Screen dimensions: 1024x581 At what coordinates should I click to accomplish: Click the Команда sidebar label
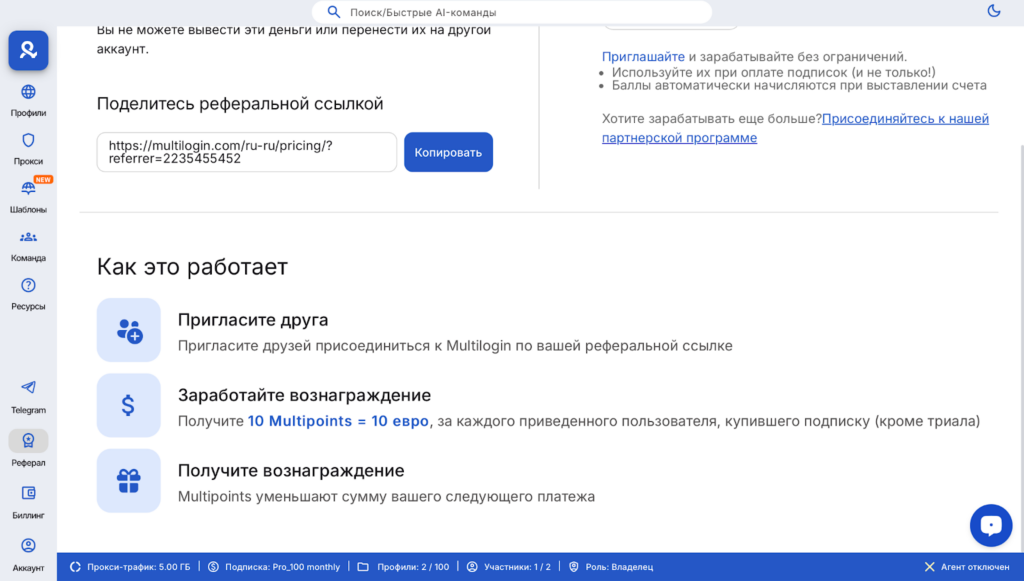pyautogui.click(x=28, y=258)
